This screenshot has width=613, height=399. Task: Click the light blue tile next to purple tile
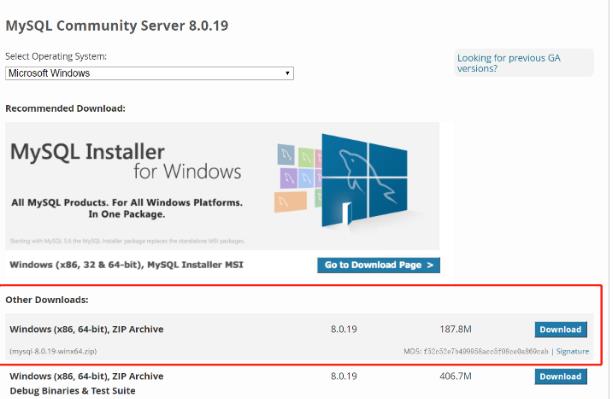click(x=306, y=178)
